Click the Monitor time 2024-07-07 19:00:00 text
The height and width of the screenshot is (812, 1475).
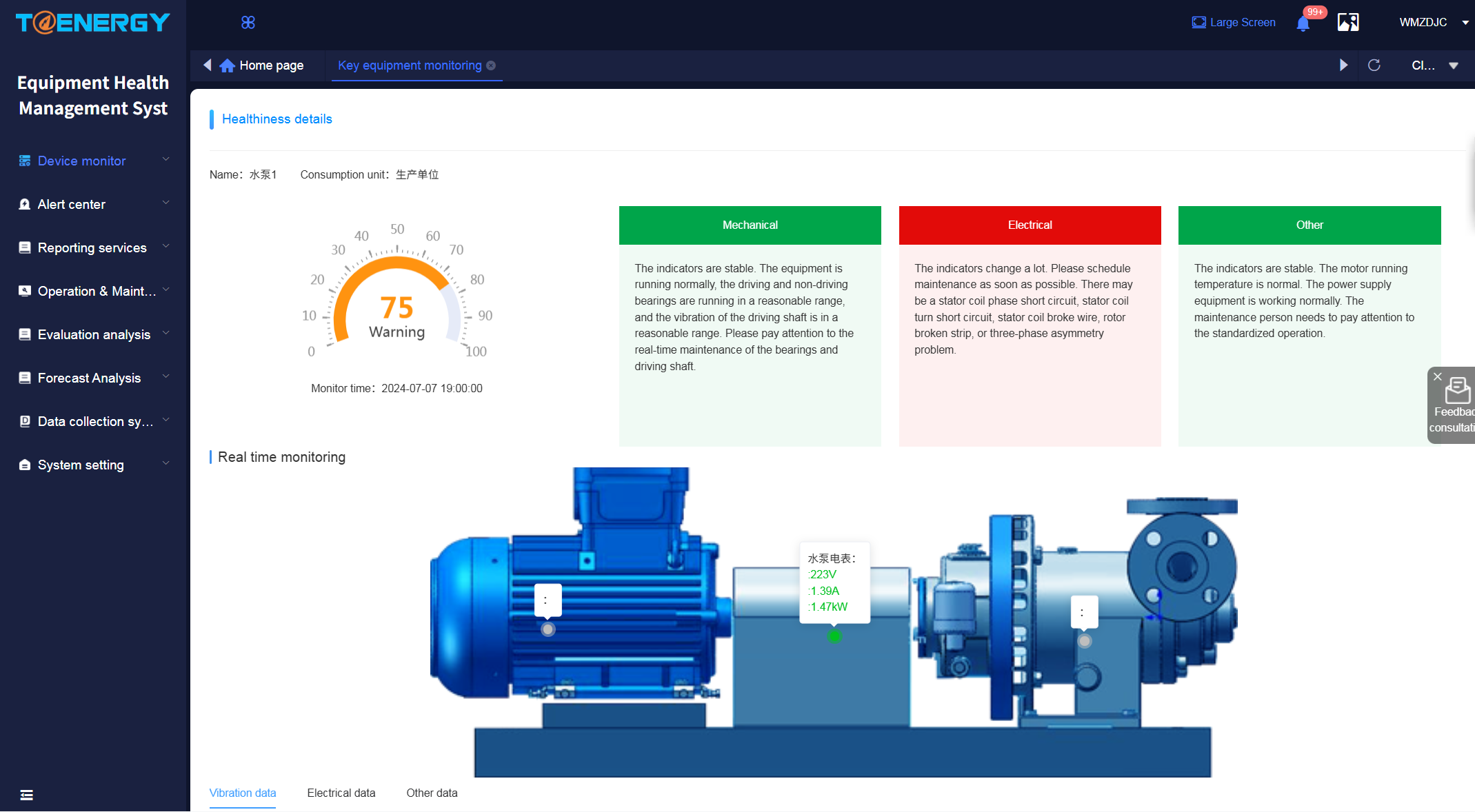(x=397, y=389)
